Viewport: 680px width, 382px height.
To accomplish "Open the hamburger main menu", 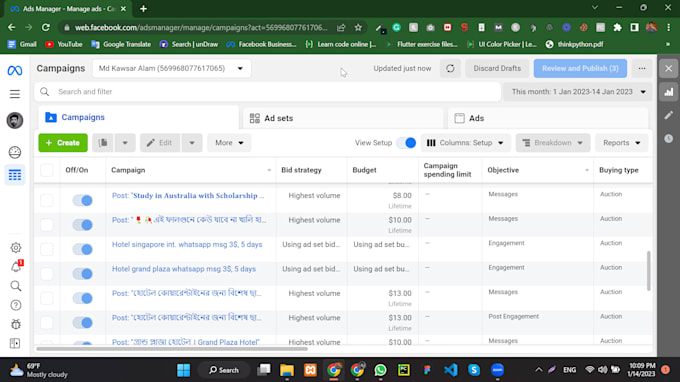I will click(15, 94).
